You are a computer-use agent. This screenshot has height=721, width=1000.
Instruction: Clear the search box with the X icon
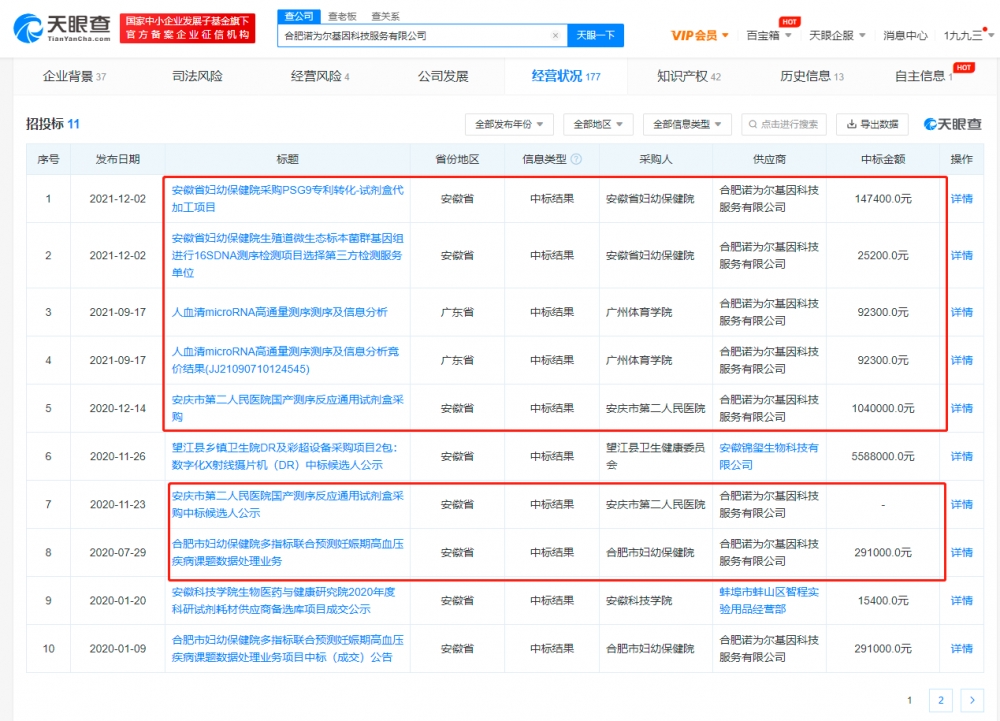(x=555, y=36)
